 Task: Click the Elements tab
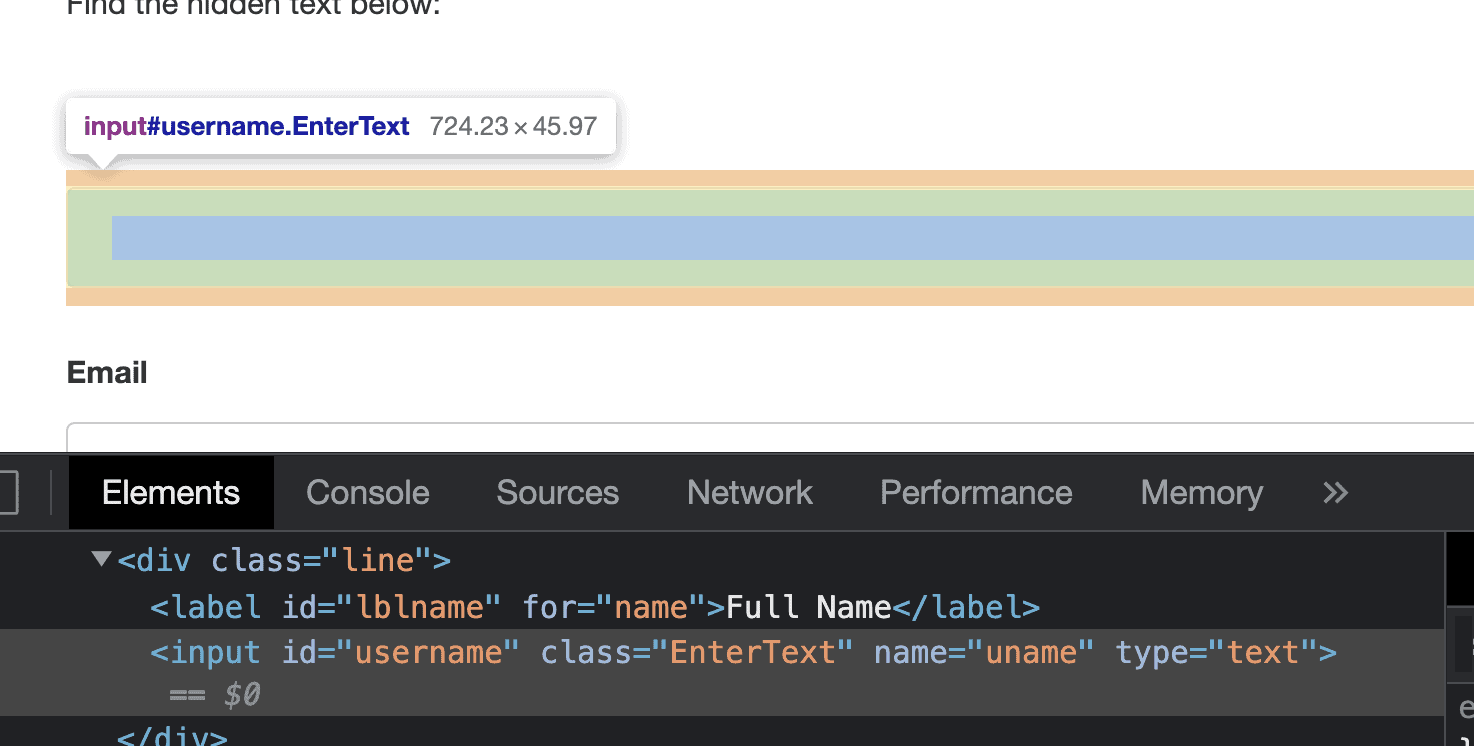click(170, 492)
